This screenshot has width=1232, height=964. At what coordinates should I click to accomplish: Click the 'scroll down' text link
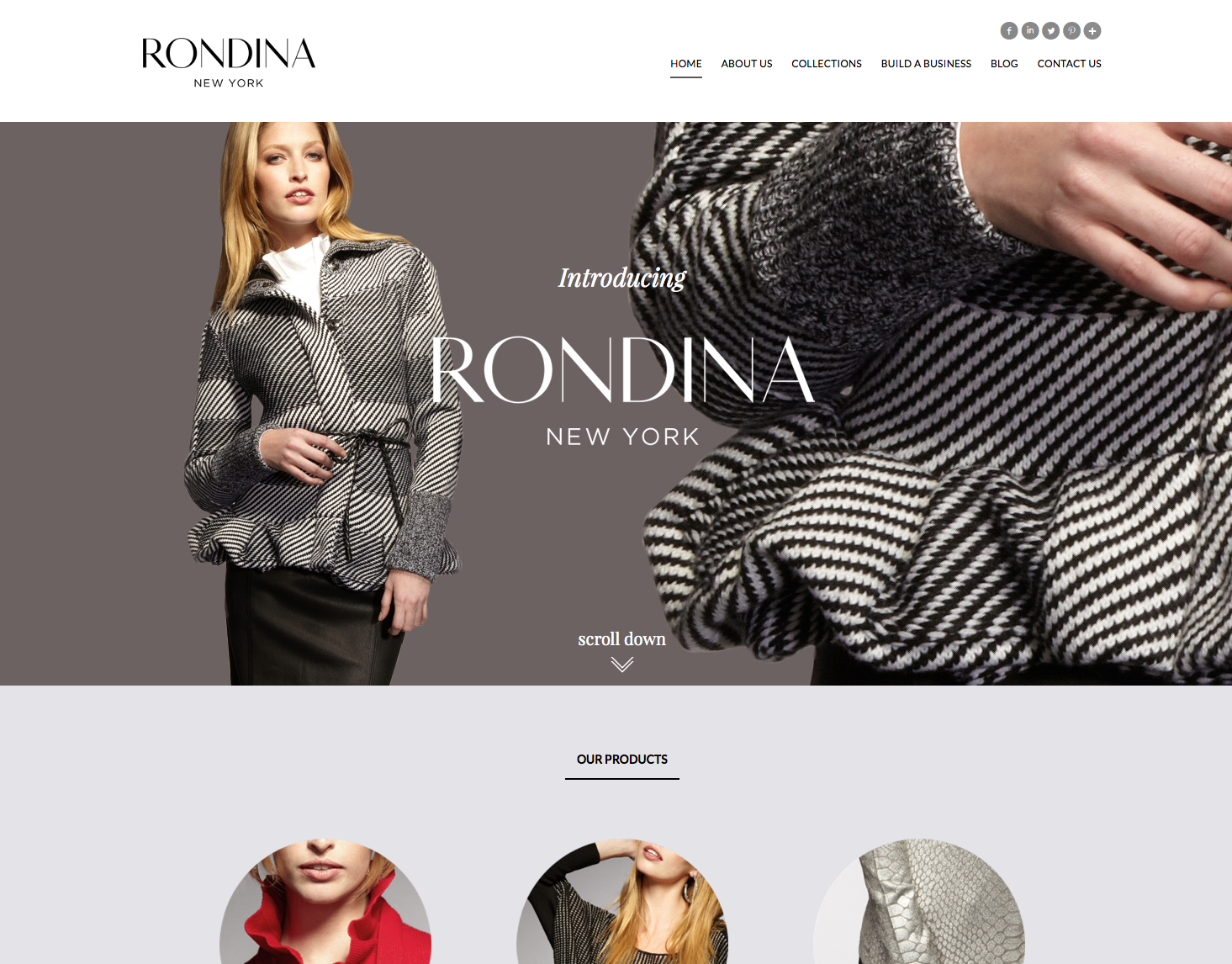[x=622, y=639]
